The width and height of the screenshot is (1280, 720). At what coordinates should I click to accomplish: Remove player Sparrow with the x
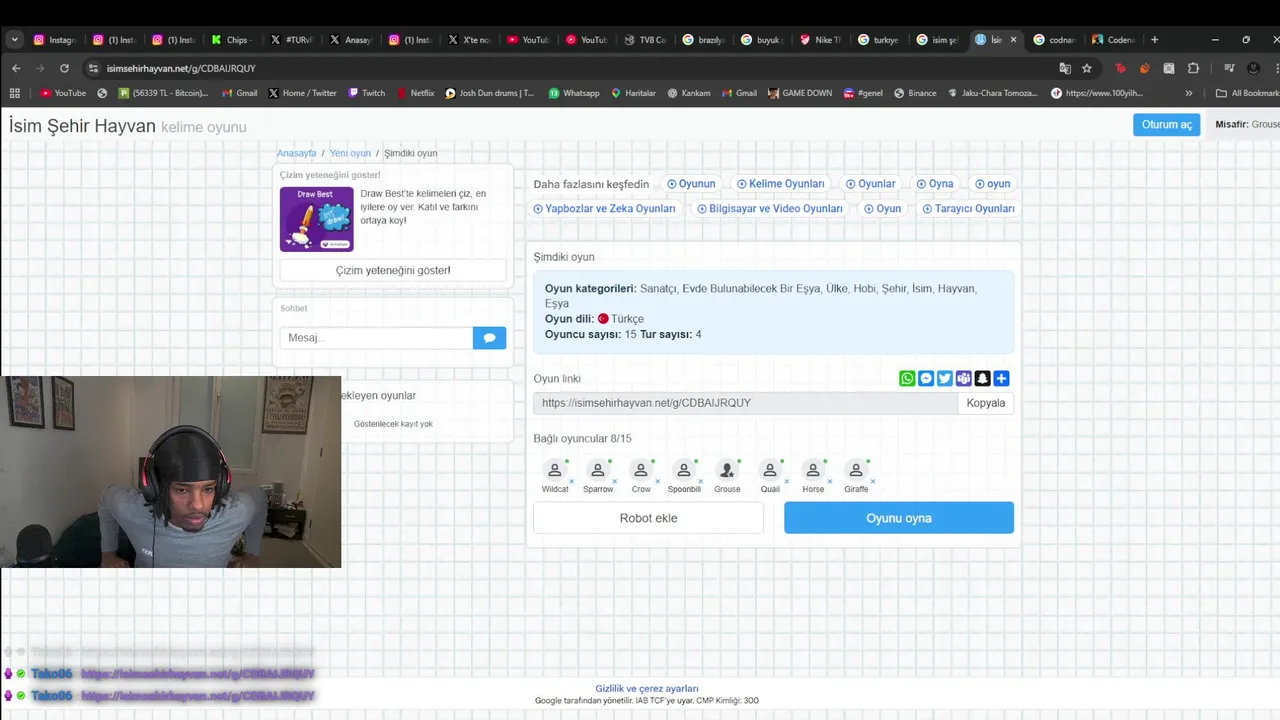click(616, 481)
